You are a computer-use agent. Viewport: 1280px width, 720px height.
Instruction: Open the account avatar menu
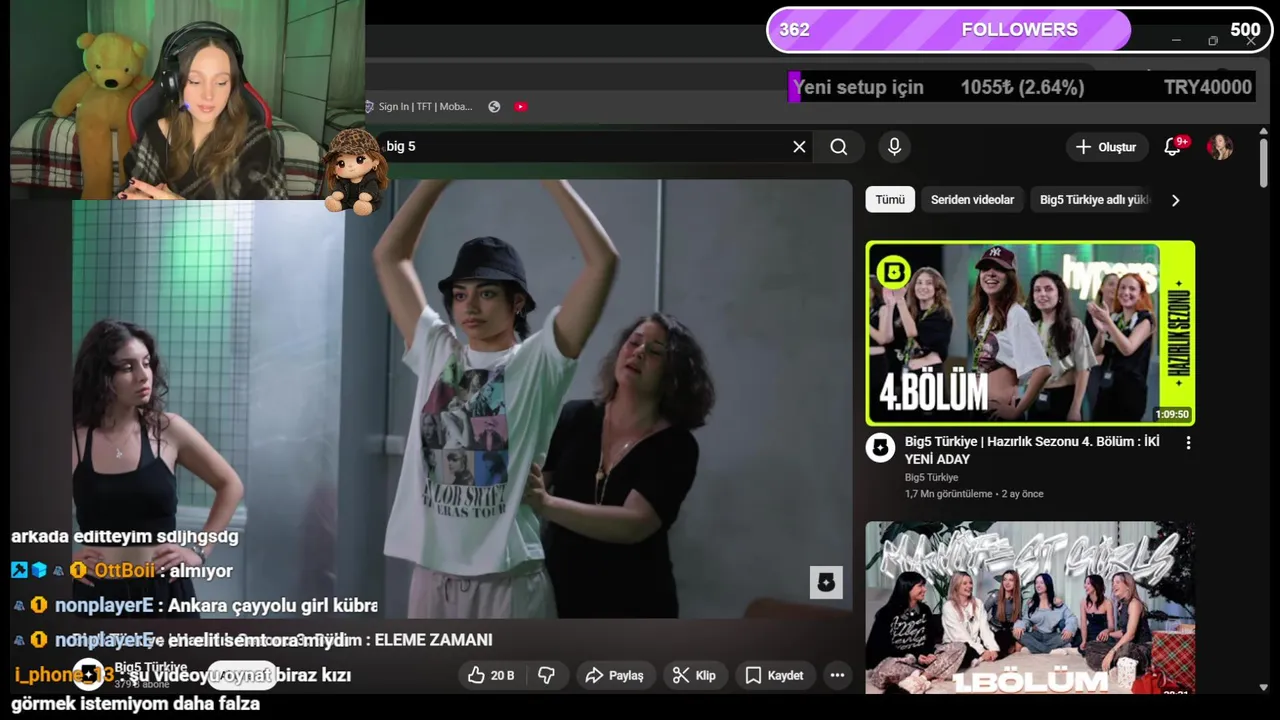pos(1219,147)
